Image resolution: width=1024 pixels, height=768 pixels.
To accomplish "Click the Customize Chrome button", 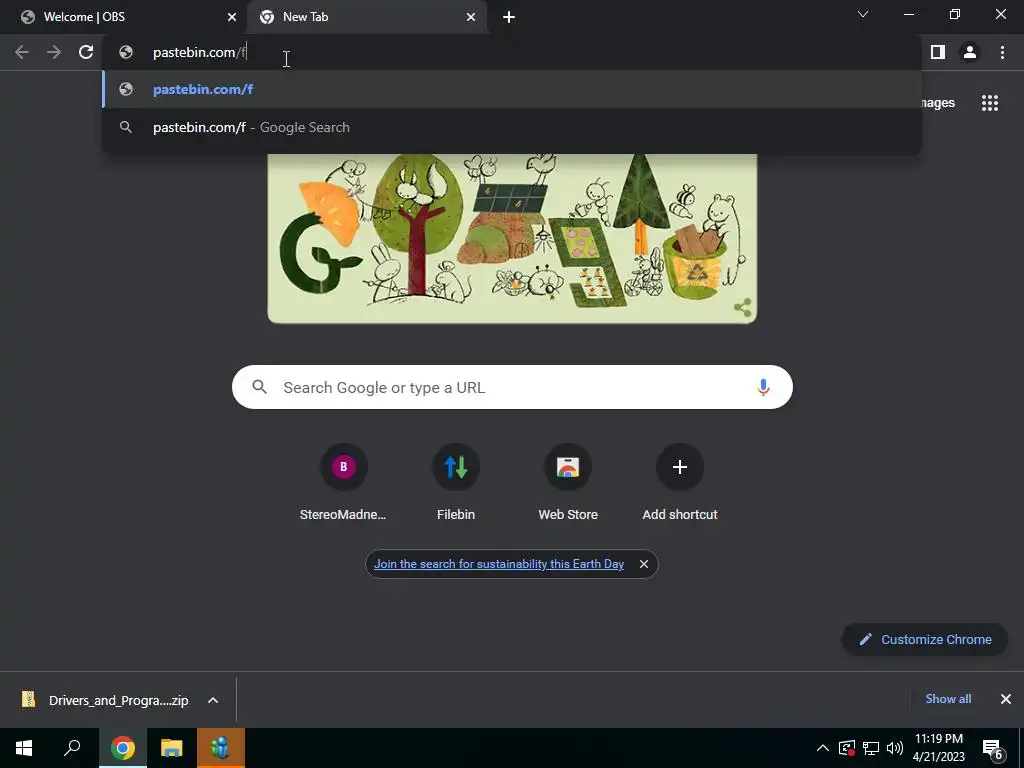I will tap(925, 639).
